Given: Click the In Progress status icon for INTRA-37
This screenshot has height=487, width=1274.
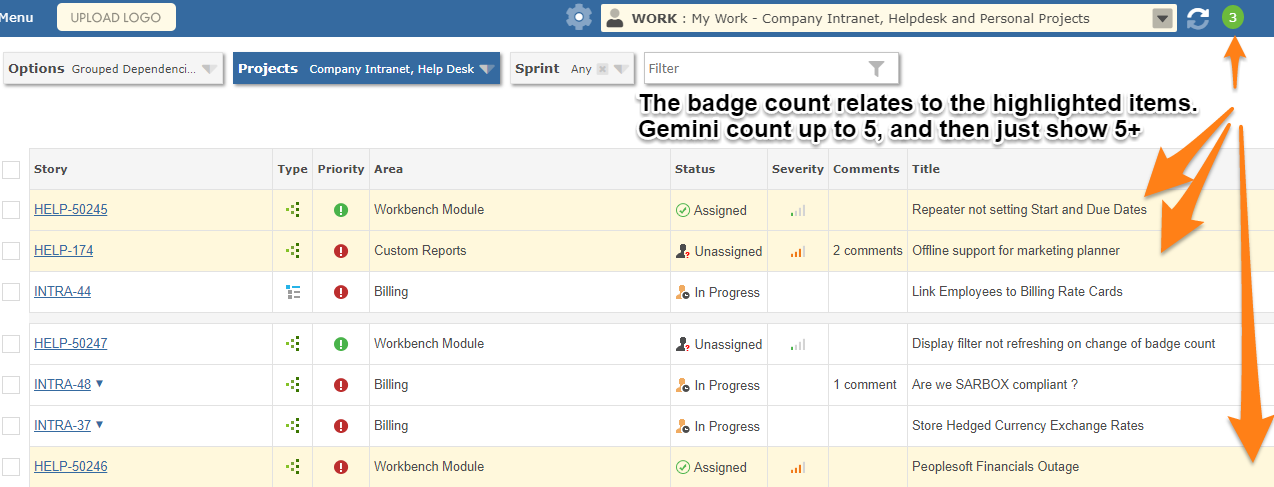Looking at the screenshot, I should coord(683,426).
